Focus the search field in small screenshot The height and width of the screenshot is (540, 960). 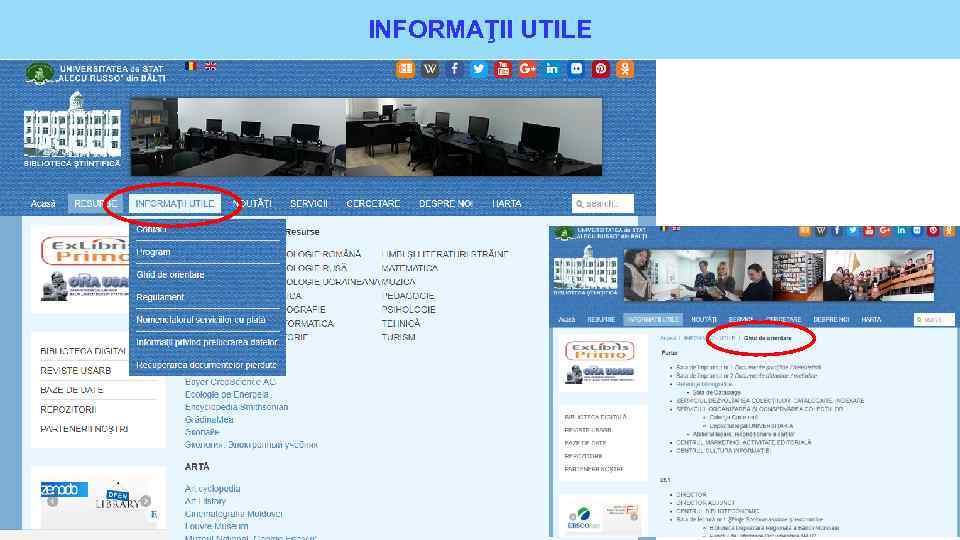click(934, 320)
